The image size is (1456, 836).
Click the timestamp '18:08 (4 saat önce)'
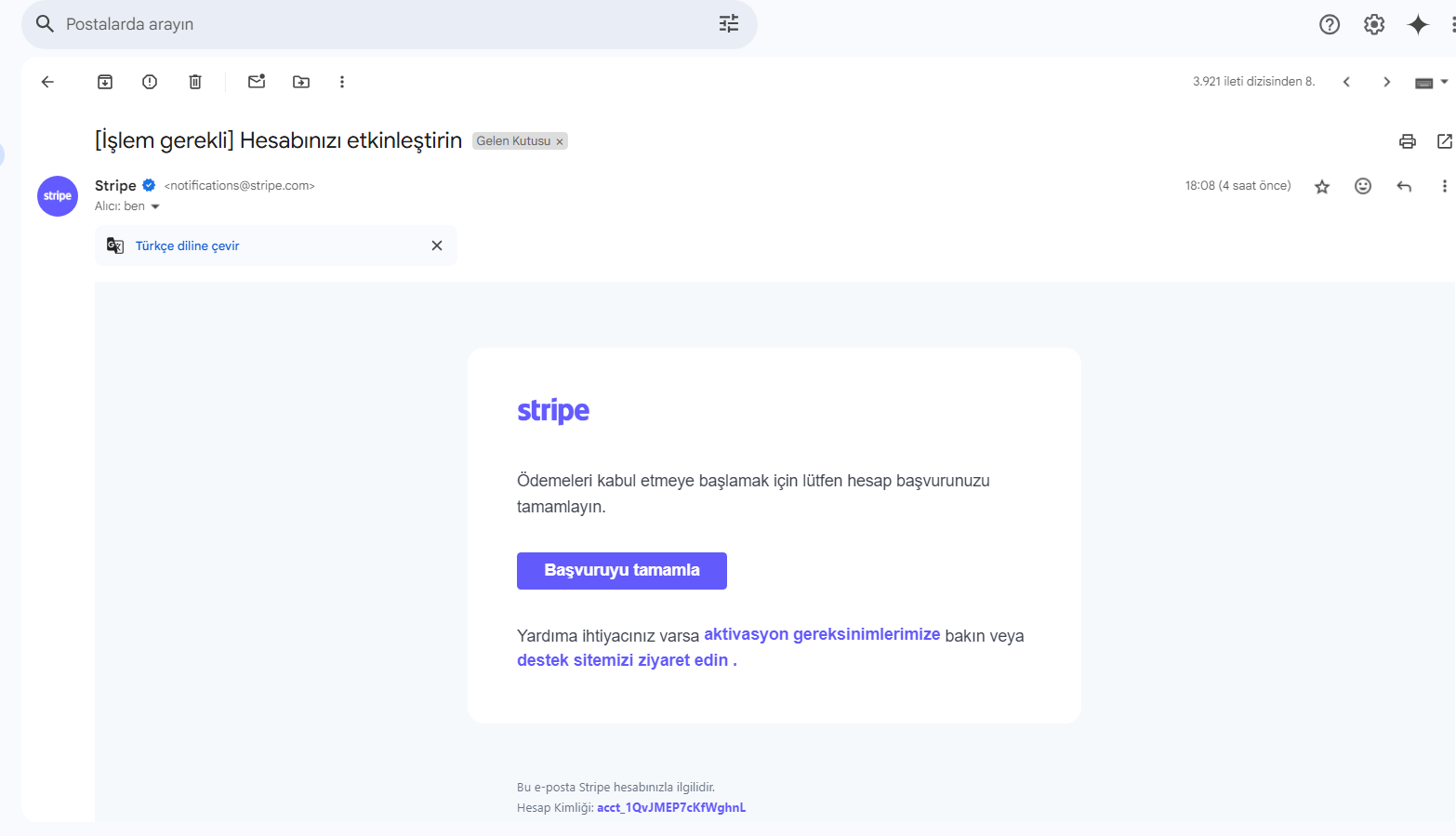[x=1238, y=186]
